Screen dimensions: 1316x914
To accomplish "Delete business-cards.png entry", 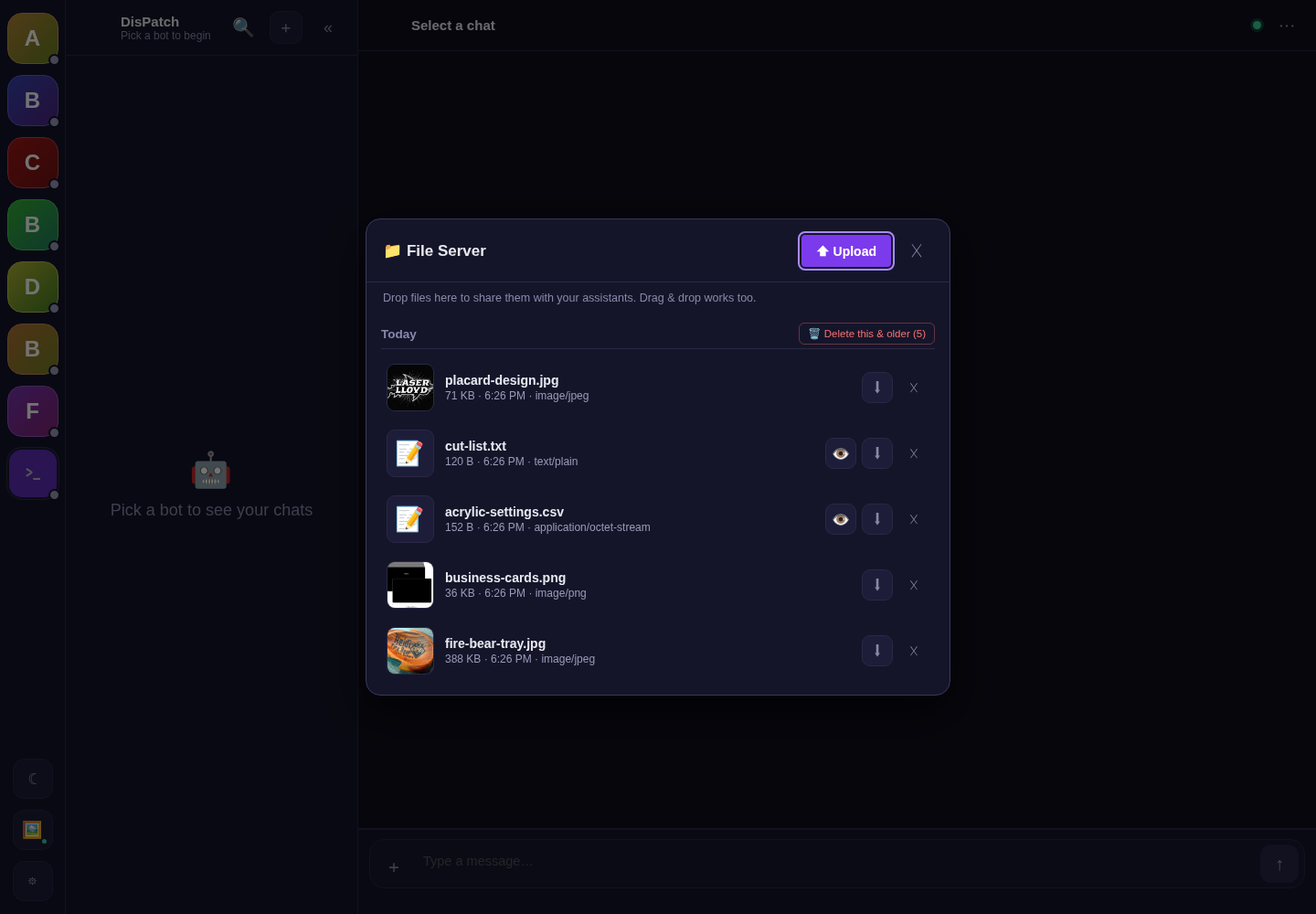I will coord(914,585).
